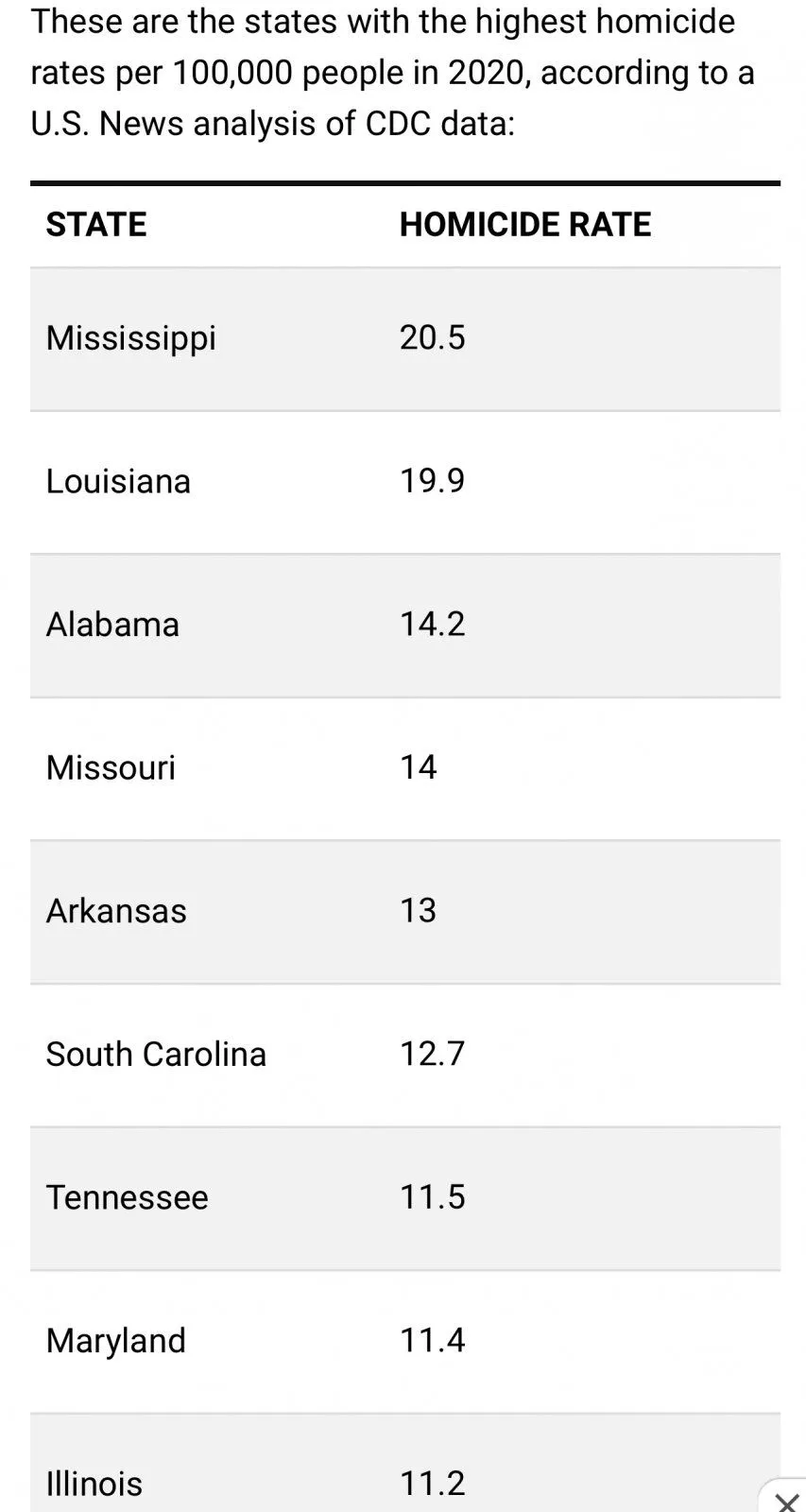
Task: Select the Maryland state cell
Action: click(x=115, y=1341)
